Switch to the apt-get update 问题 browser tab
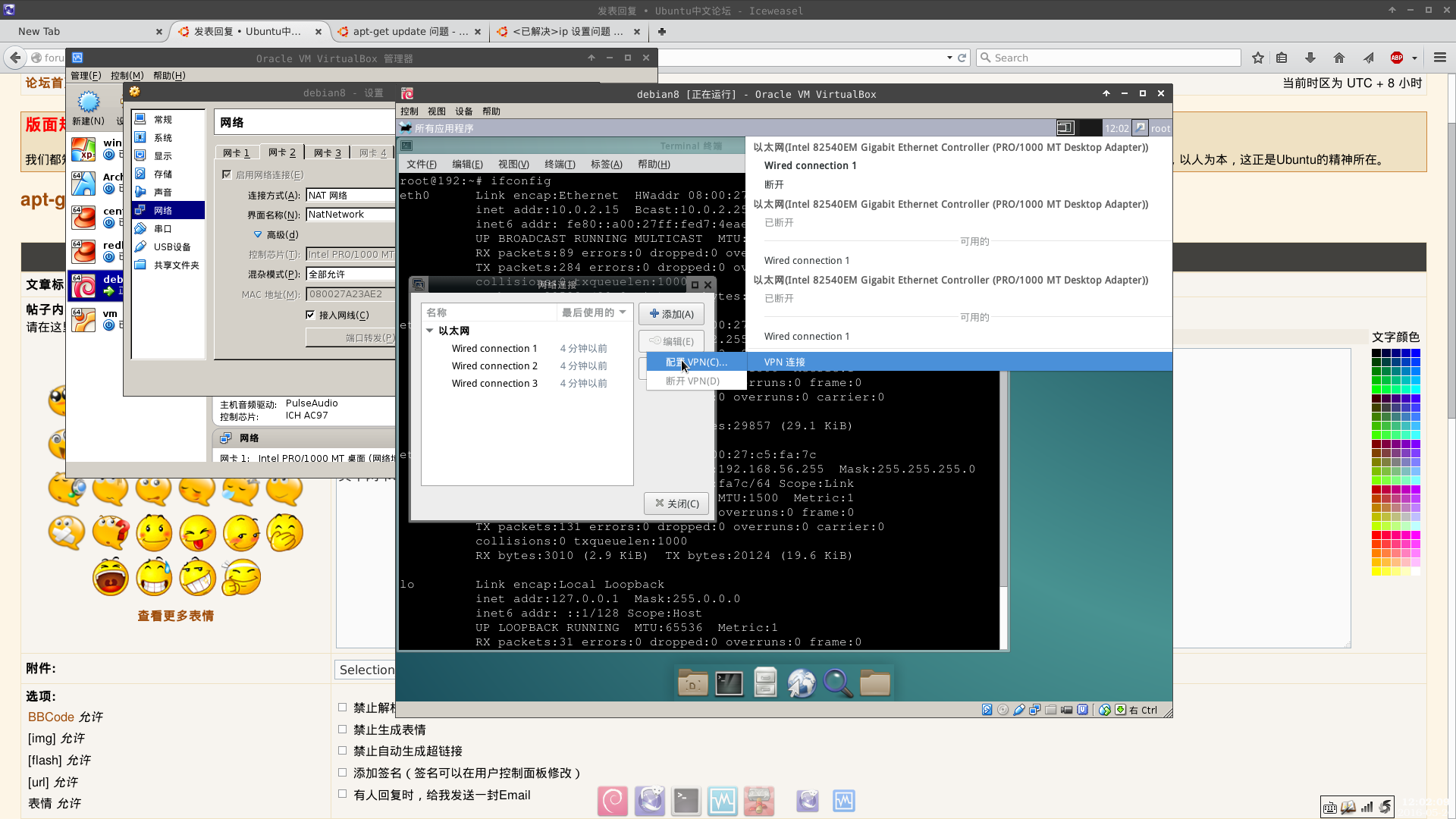Image resolution: width=1456 pixels, height=819 pixels. 409,31
